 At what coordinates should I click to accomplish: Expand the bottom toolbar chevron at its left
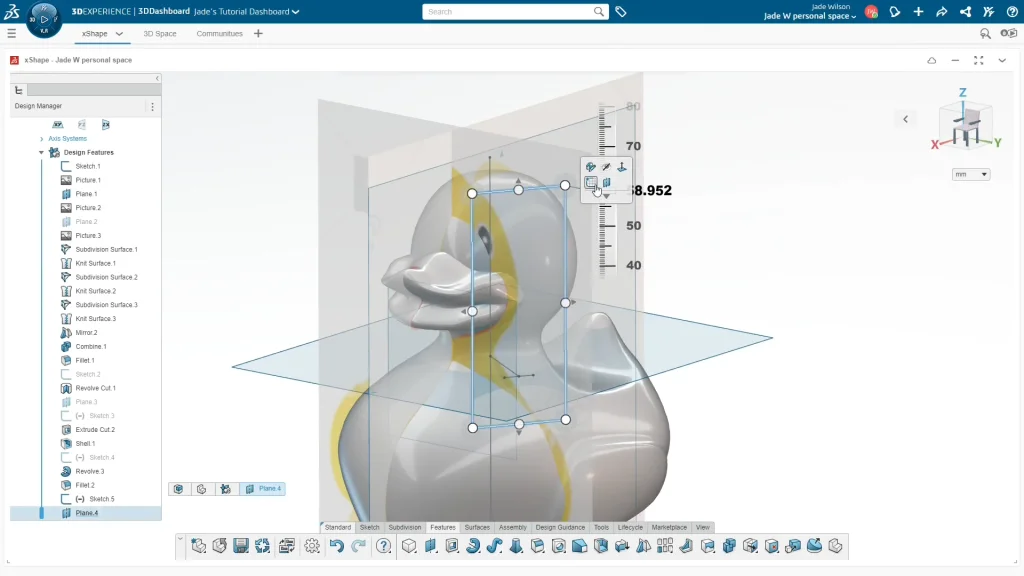click(180, 539)
